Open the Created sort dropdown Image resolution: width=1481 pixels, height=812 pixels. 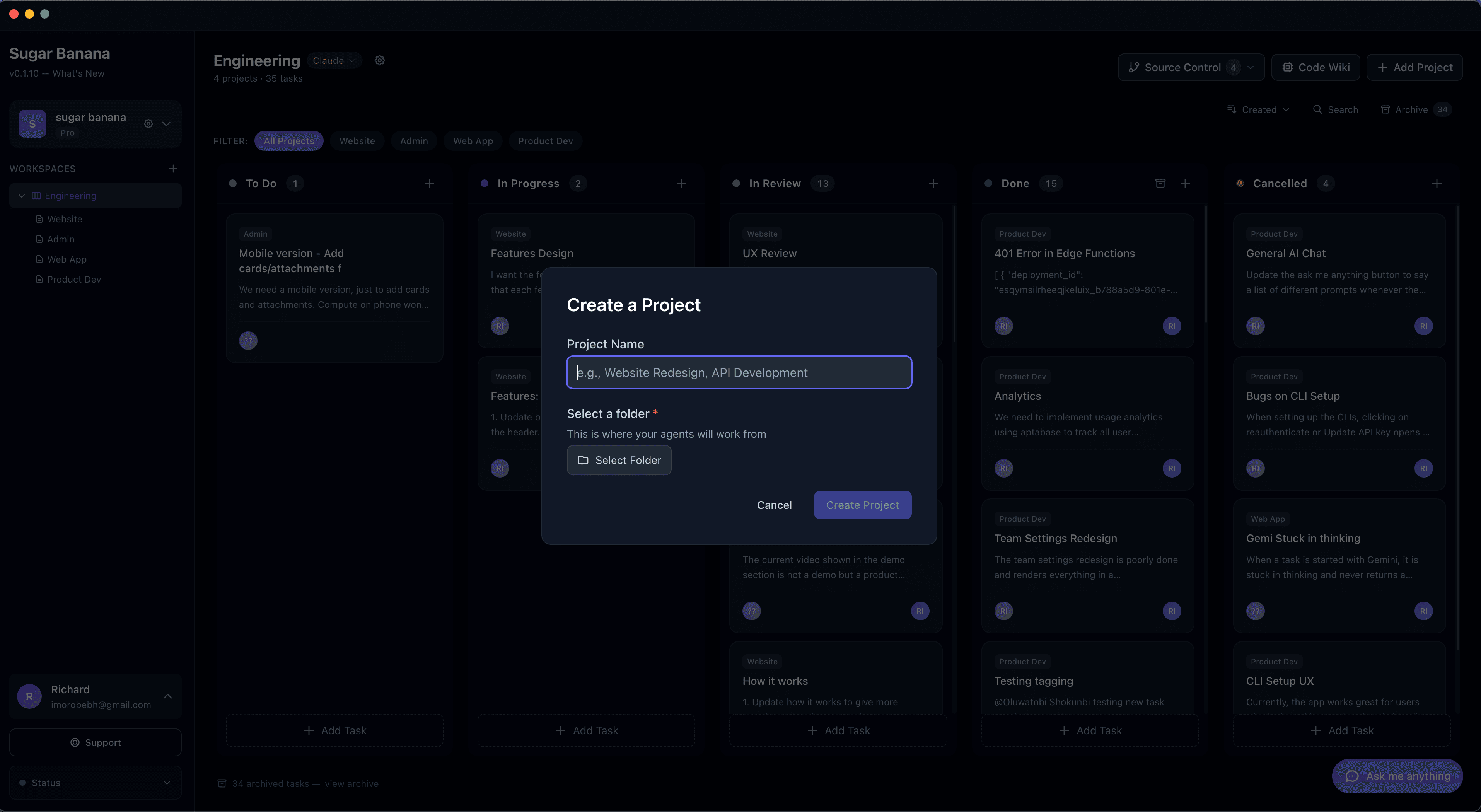click(1258, 109)
